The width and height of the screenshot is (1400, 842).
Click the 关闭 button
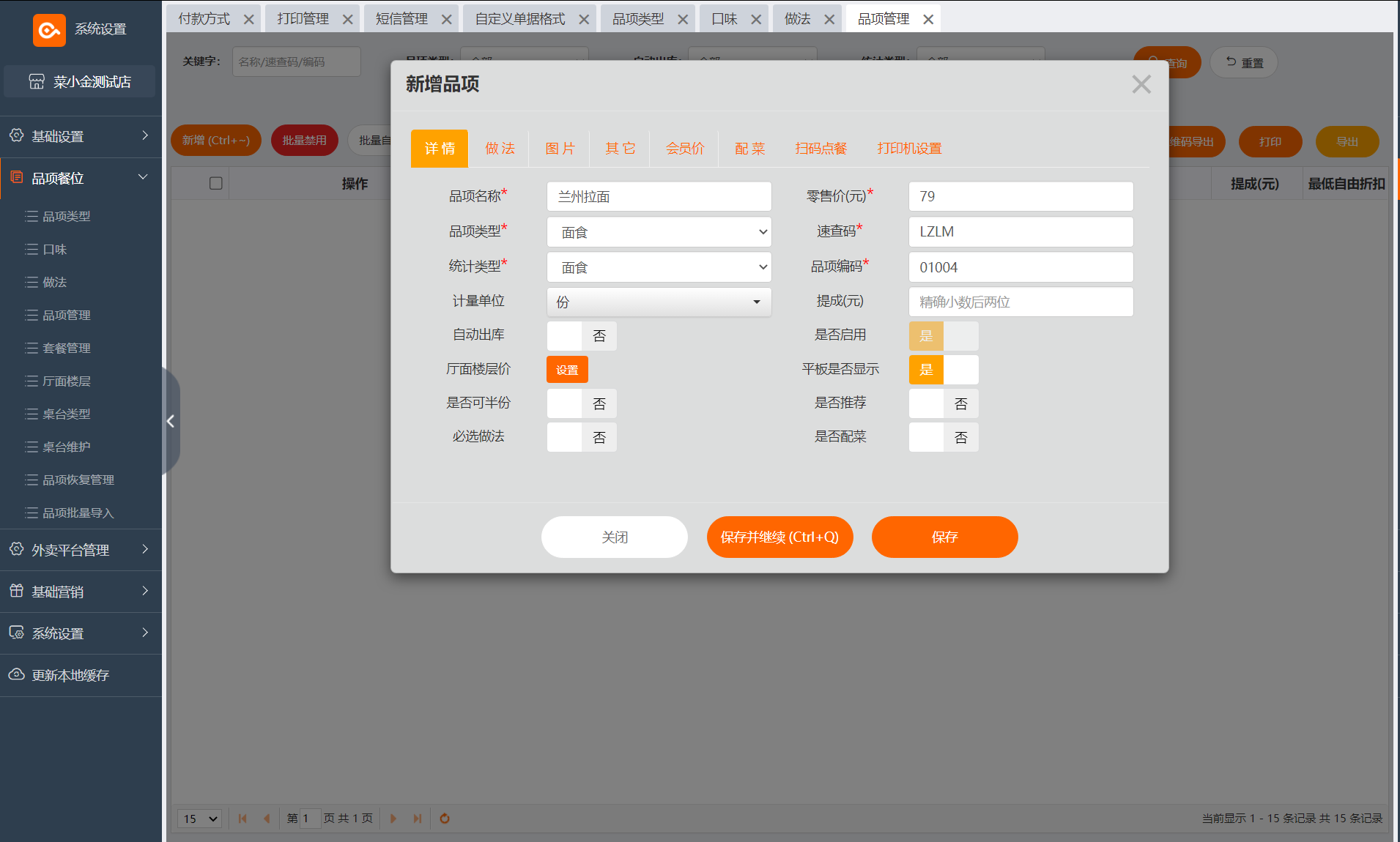click(x=615, y=537)
